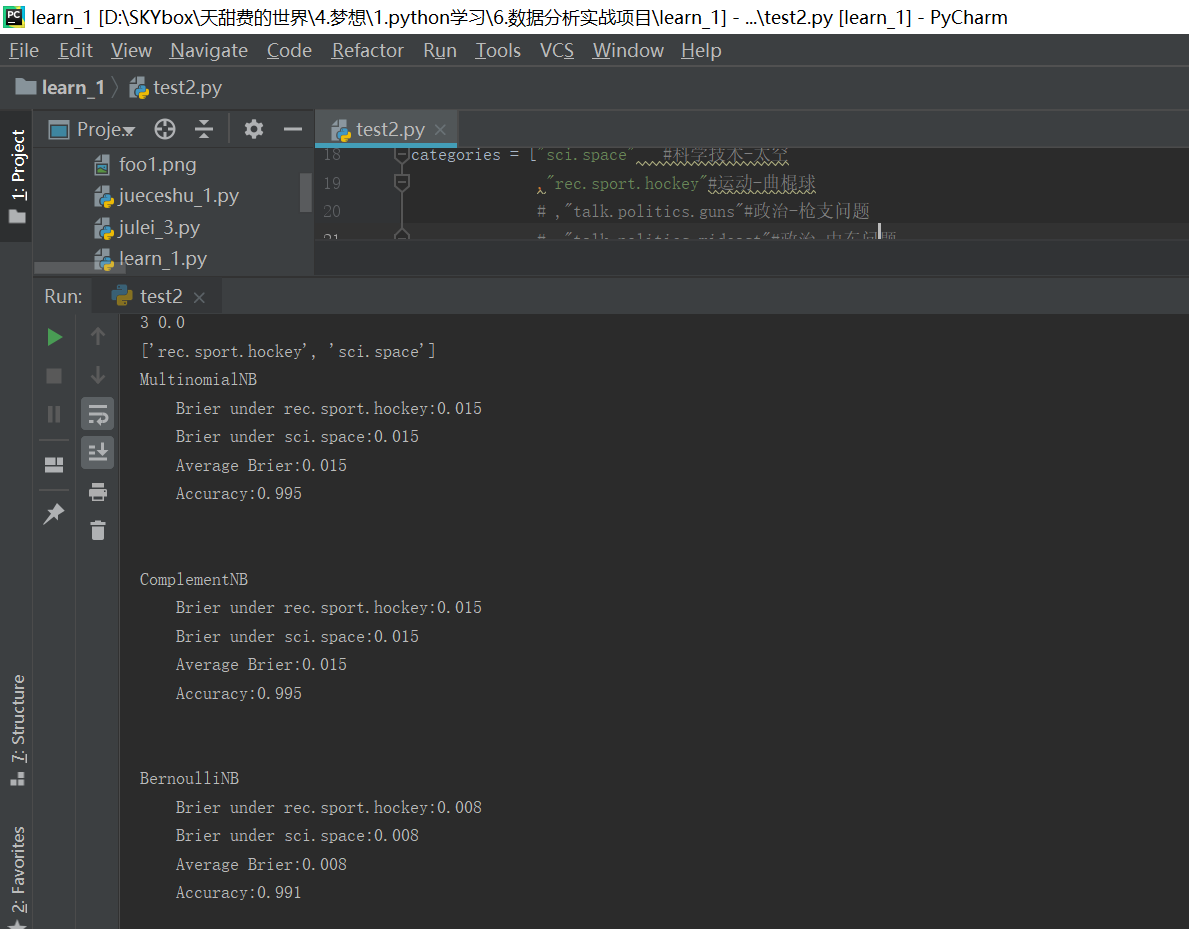This screenshot has width=1189, height=929.
Task: Click the 'categories' variable on line 18
Action: click(456, 155)
